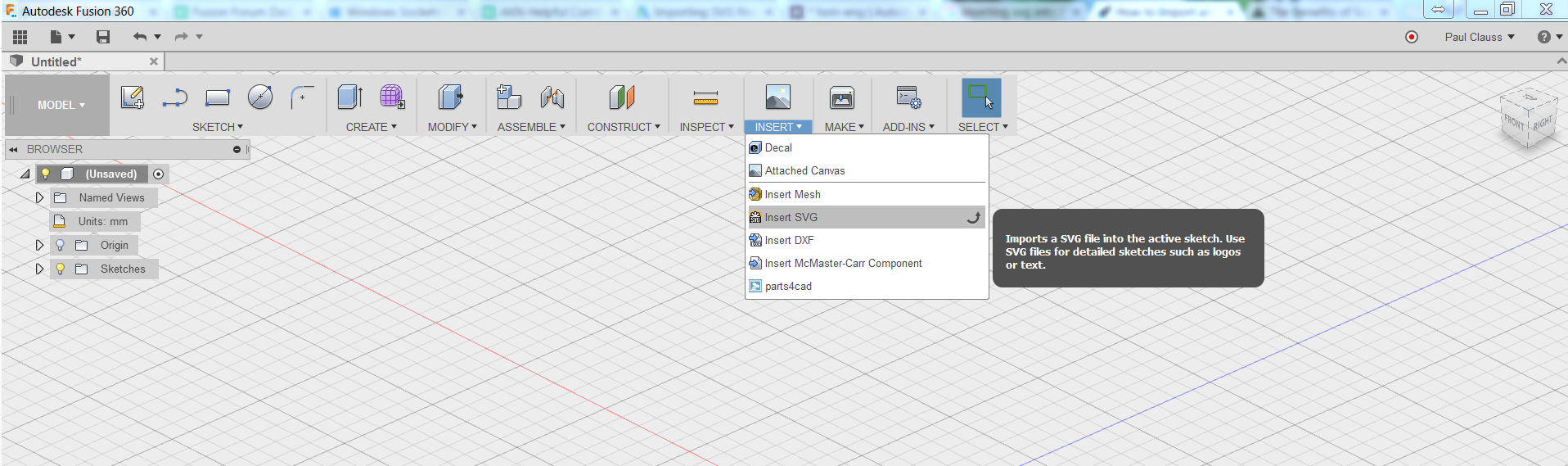This screenshot has height=466, width=1568.
Task: Choose Attached Canvas menu item
Action: [867, 170]
